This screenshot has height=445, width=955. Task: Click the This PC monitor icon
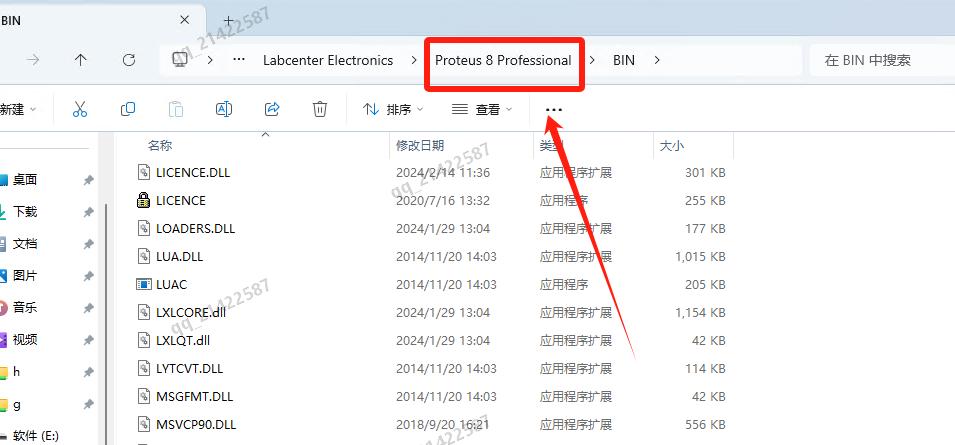coord(180,60)
